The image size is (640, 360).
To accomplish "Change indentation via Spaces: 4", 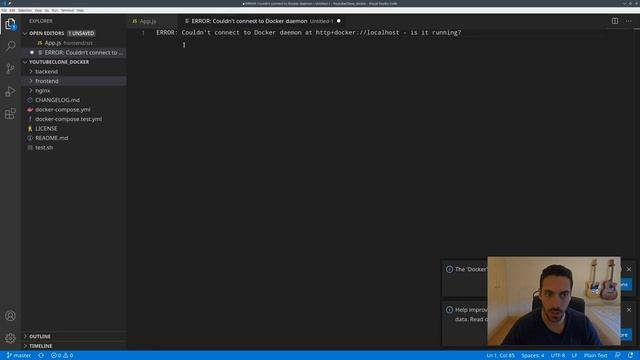I will tap(532, 356).
